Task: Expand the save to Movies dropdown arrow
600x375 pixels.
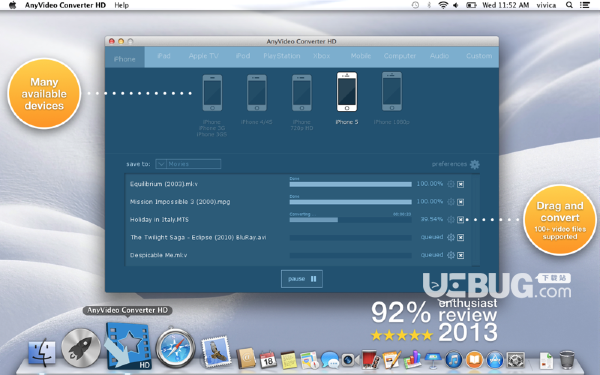Action: [x=161, y=164]
